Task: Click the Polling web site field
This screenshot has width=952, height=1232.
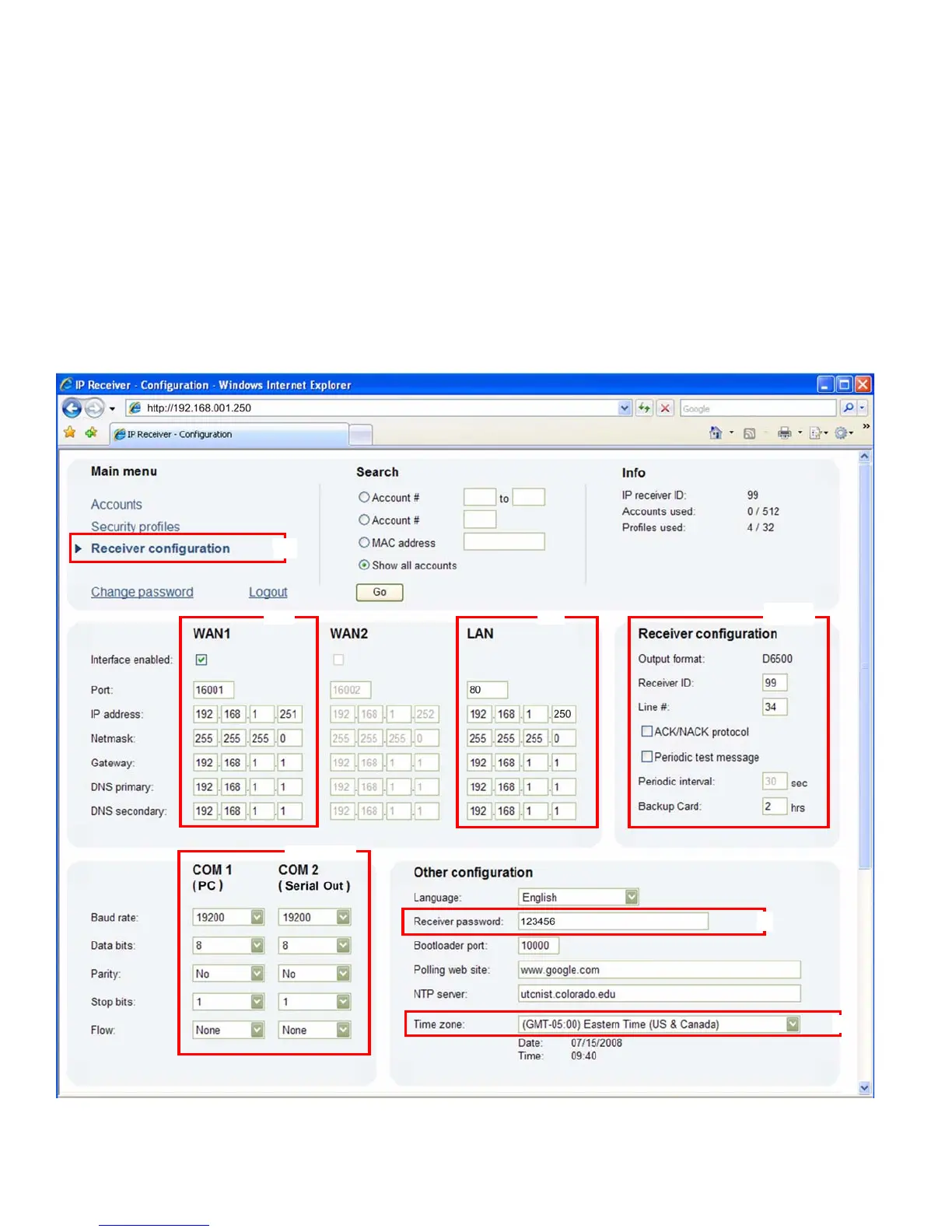Action: [660, 970]
